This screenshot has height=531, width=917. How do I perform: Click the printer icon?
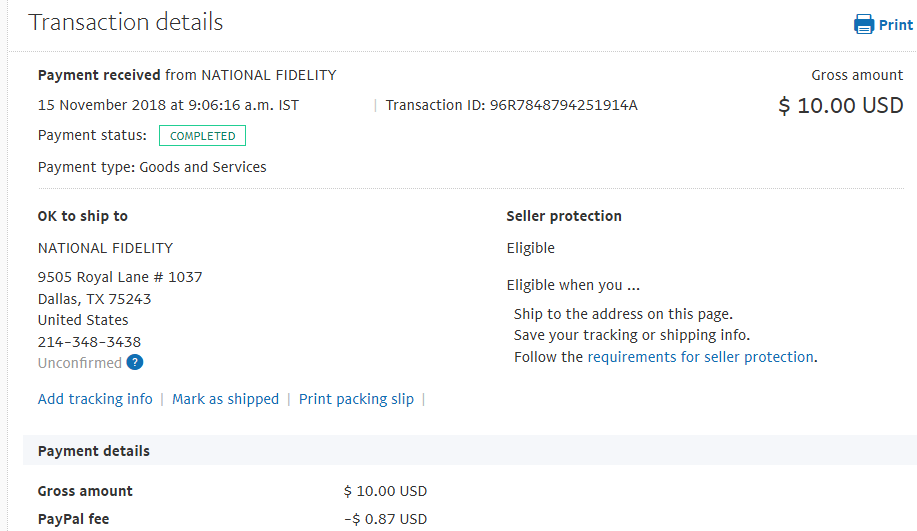click(864, 25)
